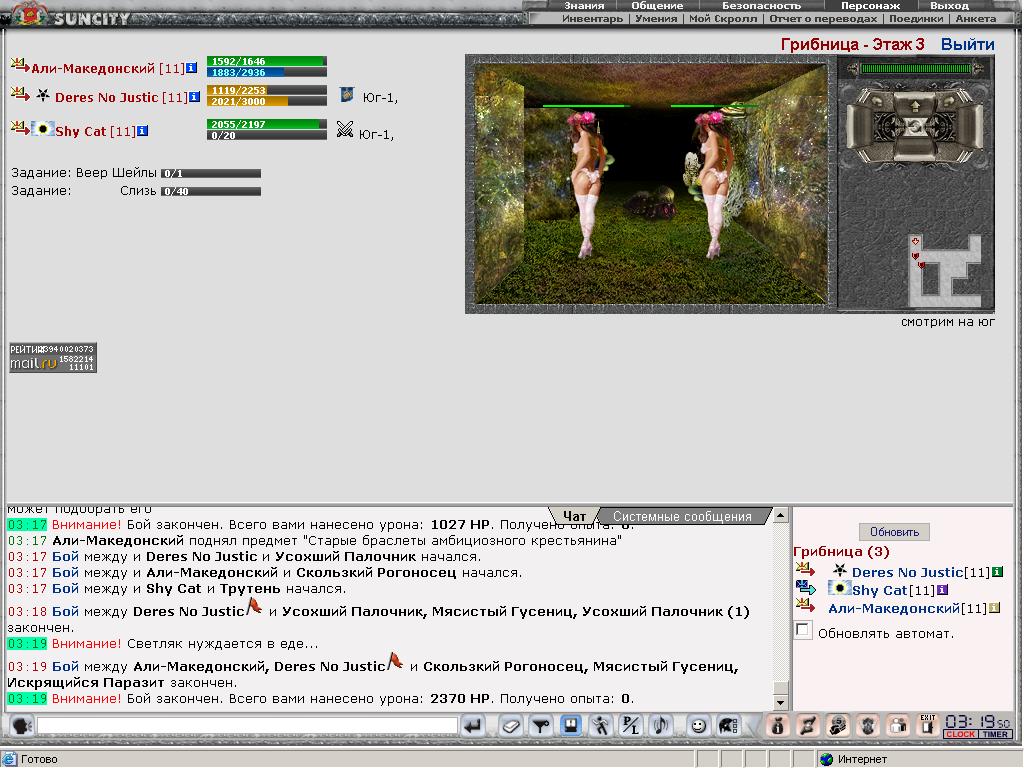Open the Умения submenu item

[x=656, y=19]
